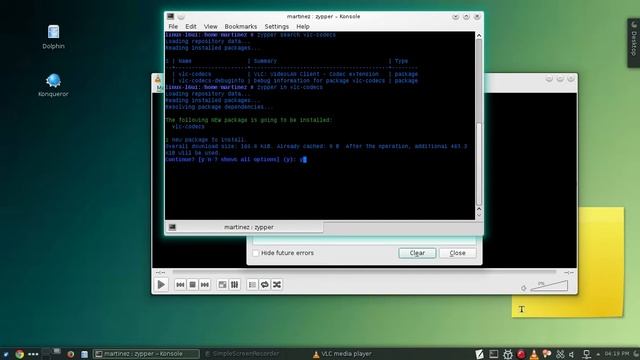The width and height of the screenshot is (640, 360).
Task: Switch to VLC media player taskbar entry
Action: (342, 354)
